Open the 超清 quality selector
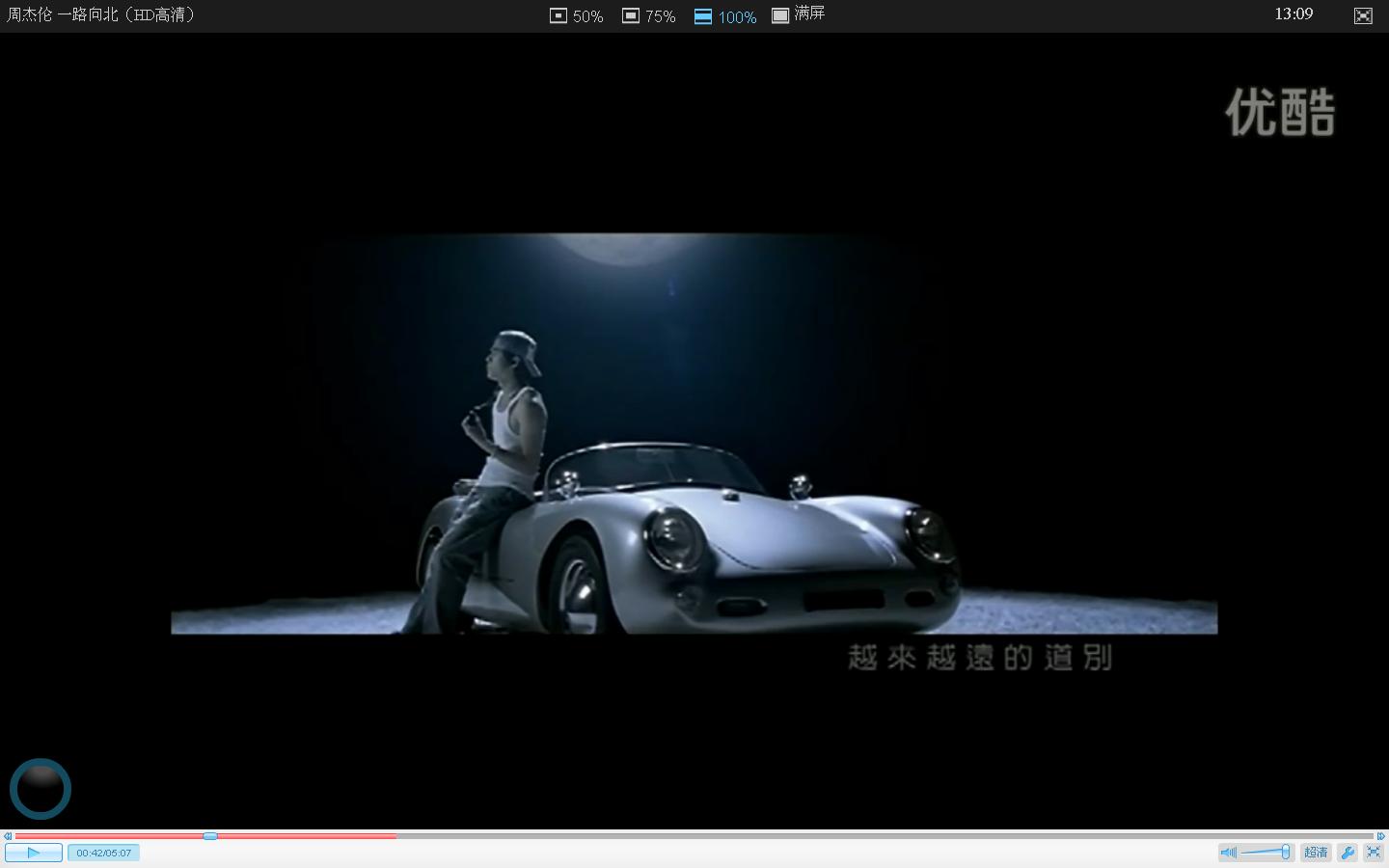 pyautogui.click(x=1316, y=853)
